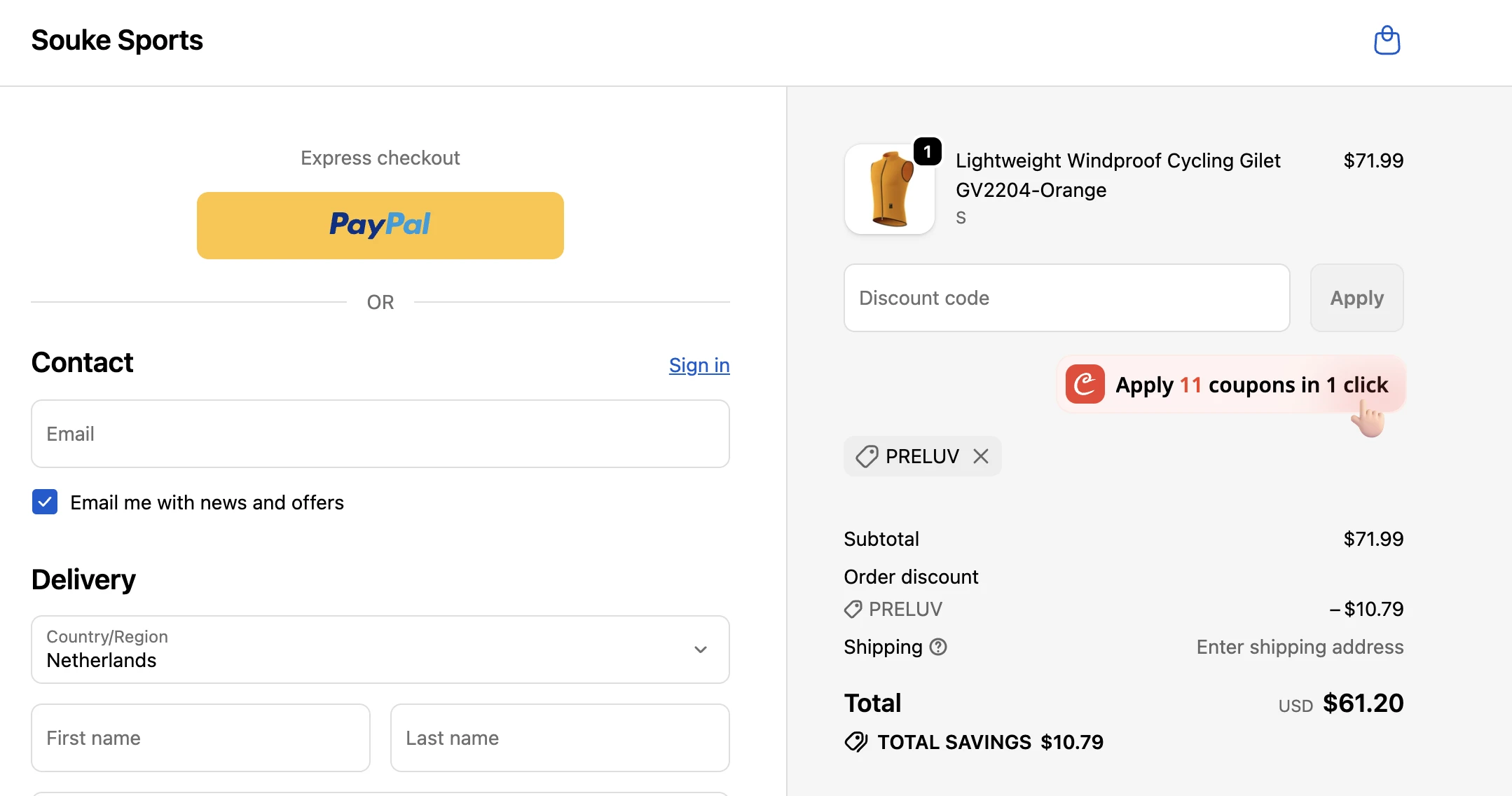Screen dimensions: 1512x796
Task: Apply 11 coupons in 1 click
Action: 1231,385
